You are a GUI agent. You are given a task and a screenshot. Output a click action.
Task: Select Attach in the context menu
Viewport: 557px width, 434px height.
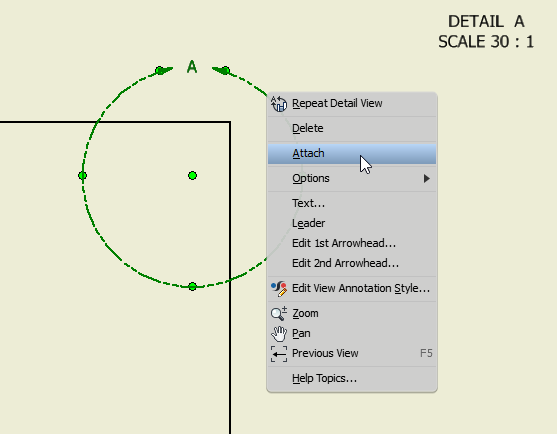(x=352, y=153)
